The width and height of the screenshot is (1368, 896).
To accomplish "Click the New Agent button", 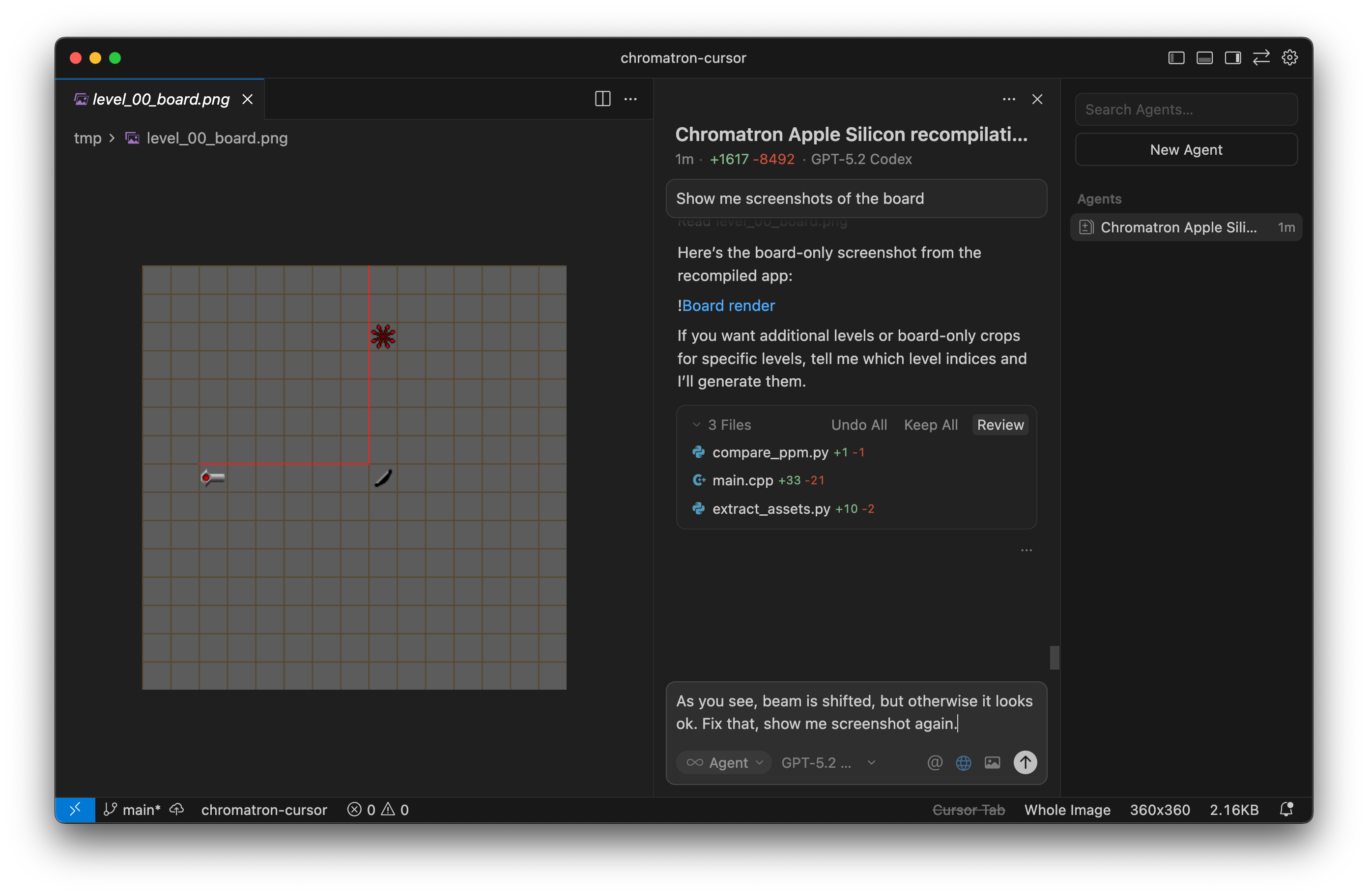I will (1186, 149).
